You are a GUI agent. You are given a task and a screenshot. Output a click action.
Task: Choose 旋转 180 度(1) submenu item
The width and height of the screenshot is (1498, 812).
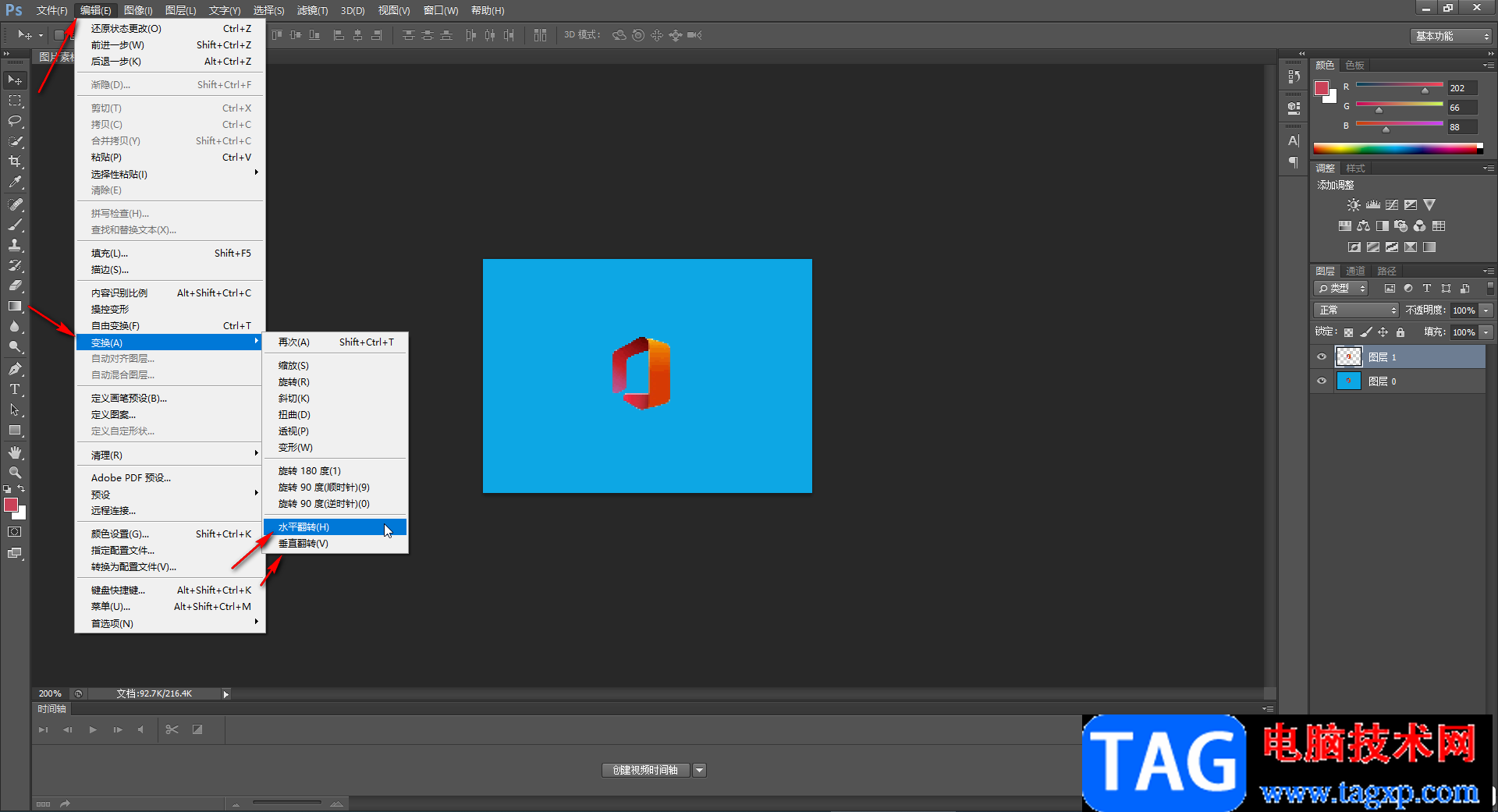[x=335, y=471]
